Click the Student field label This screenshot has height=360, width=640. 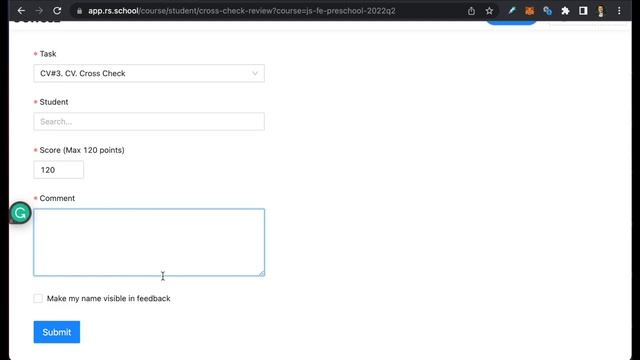coord(54,102)
